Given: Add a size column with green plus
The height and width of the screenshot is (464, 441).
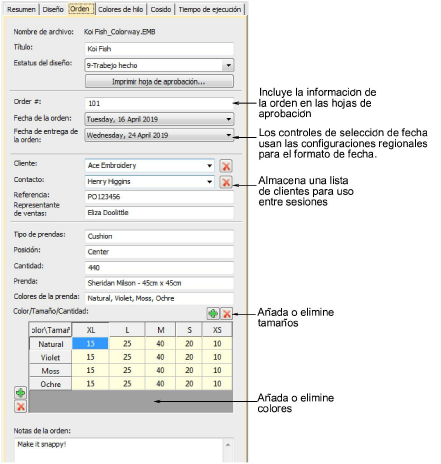Looking at the screenshot, I should click(213, 313).
